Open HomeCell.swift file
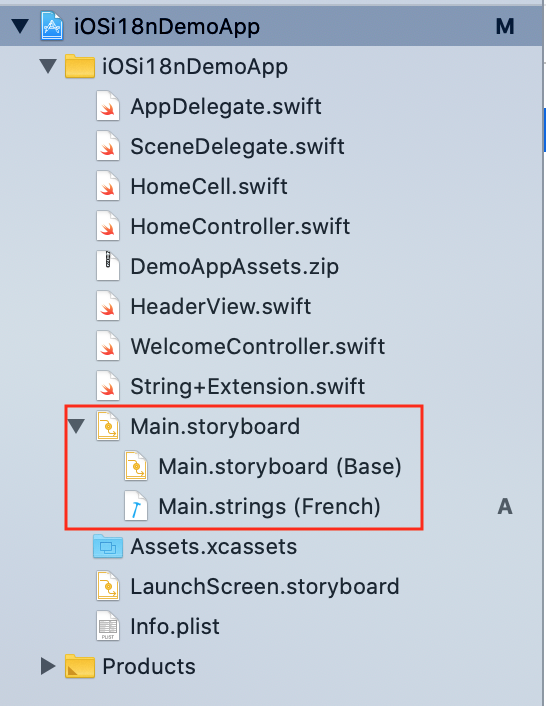 tap(209, 186)
